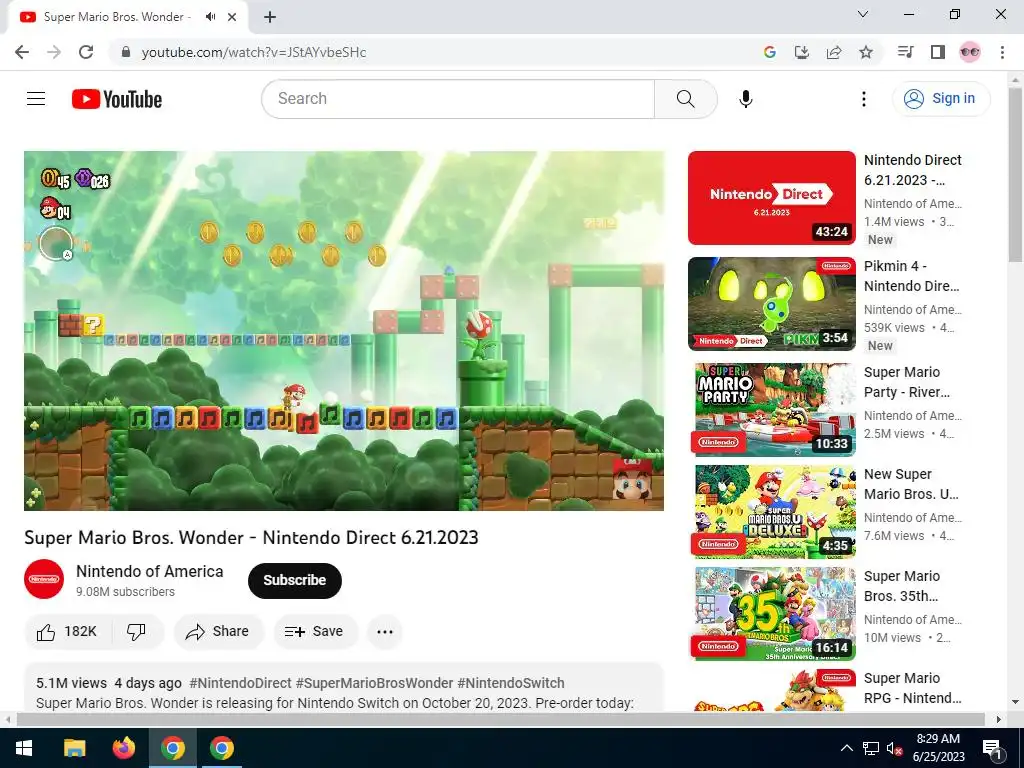
Task: Click the horizontal page scrollbar
Action: pyautogui.click(x=500, y=719)
